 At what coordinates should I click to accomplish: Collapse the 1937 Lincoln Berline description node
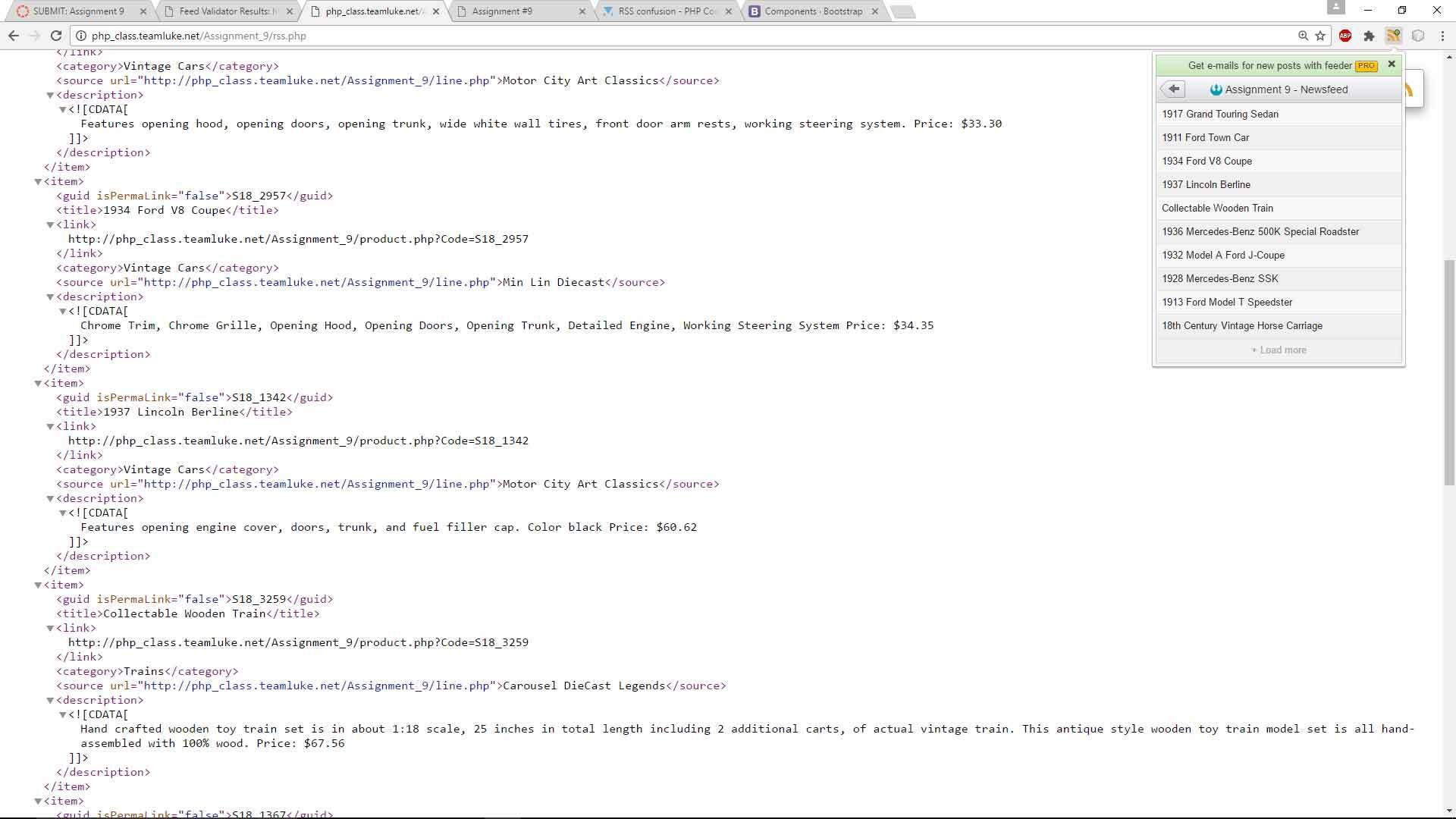(x=50, y=498)
